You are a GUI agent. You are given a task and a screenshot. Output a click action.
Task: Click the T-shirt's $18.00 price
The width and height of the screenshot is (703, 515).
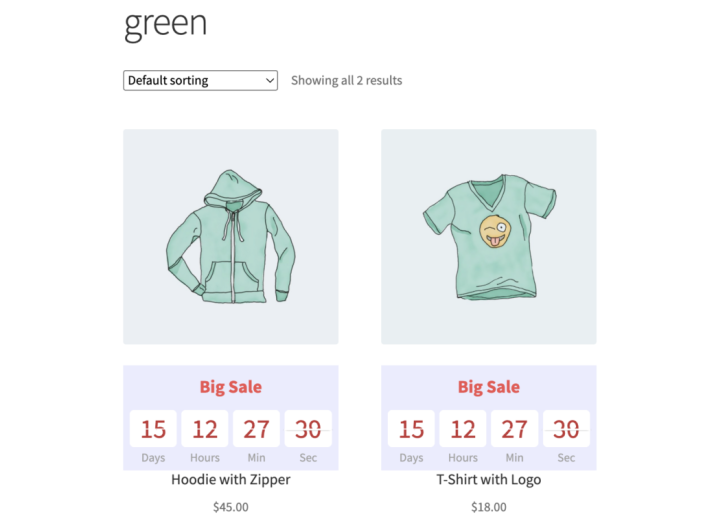pyautogui.click(x=489, y=507)
